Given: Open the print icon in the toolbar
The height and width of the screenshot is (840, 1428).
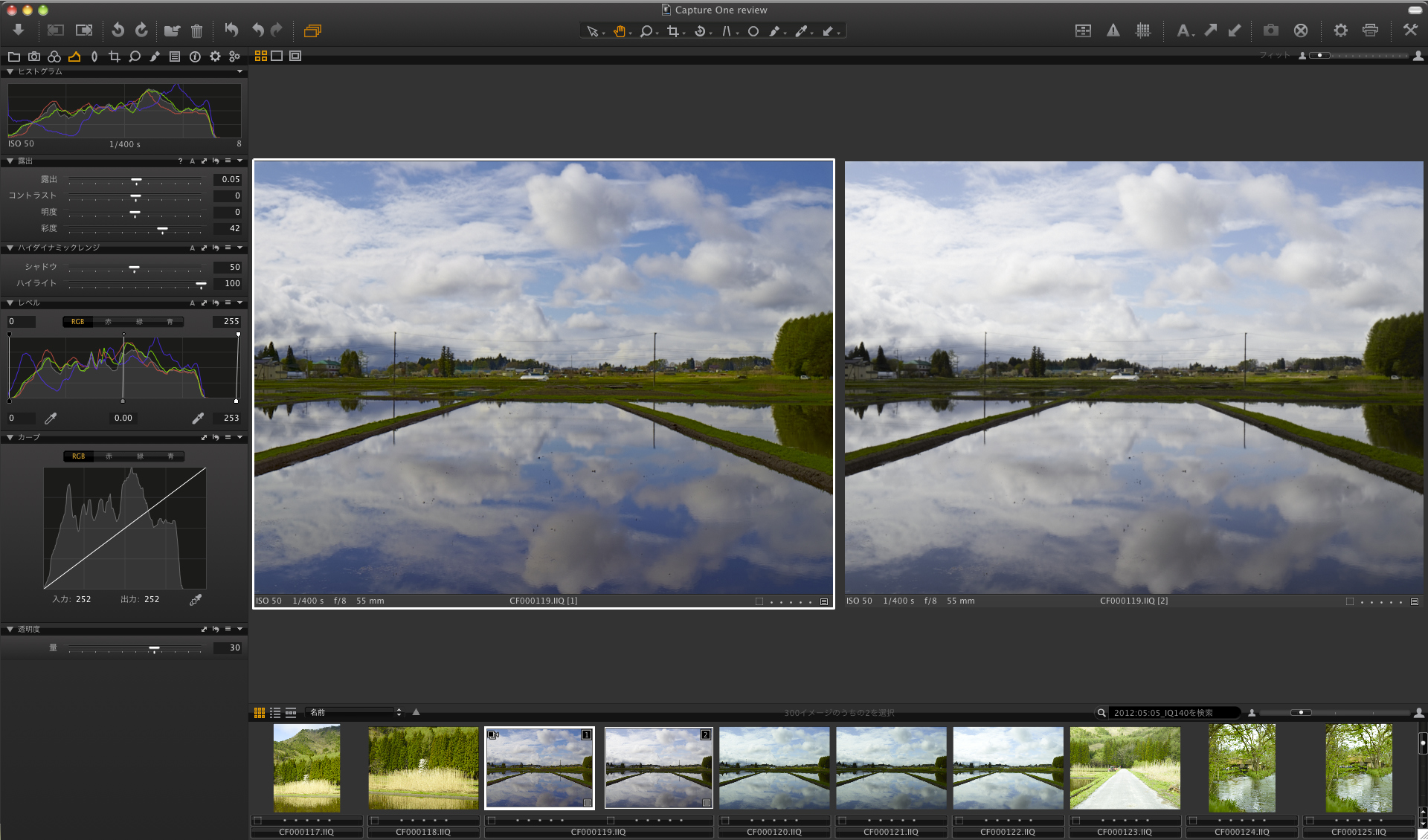Looking at the screenshot, I should pyautogui.click(x=1370, y=30).
